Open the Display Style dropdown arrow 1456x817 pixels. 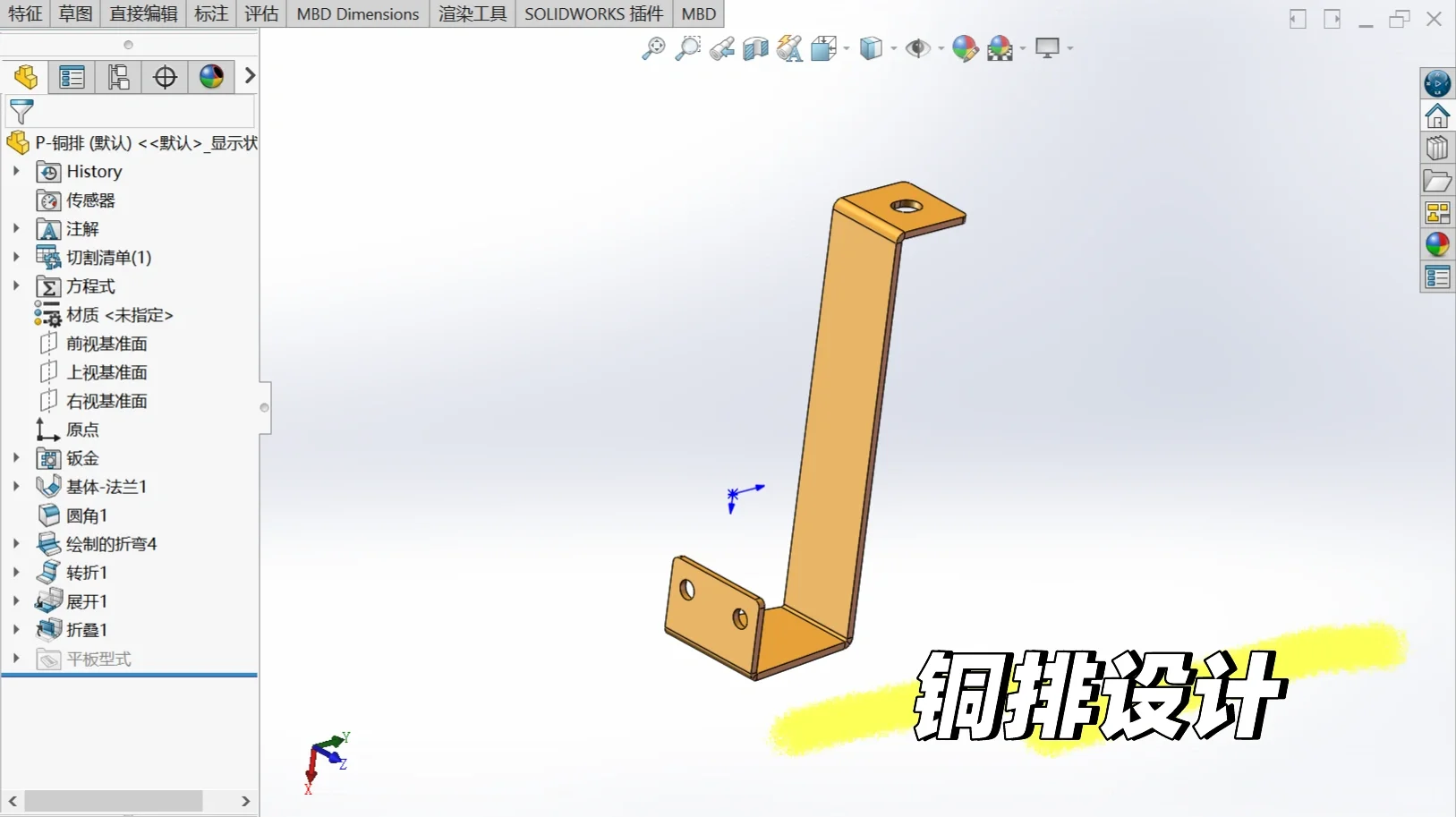(x=894, y=48)
